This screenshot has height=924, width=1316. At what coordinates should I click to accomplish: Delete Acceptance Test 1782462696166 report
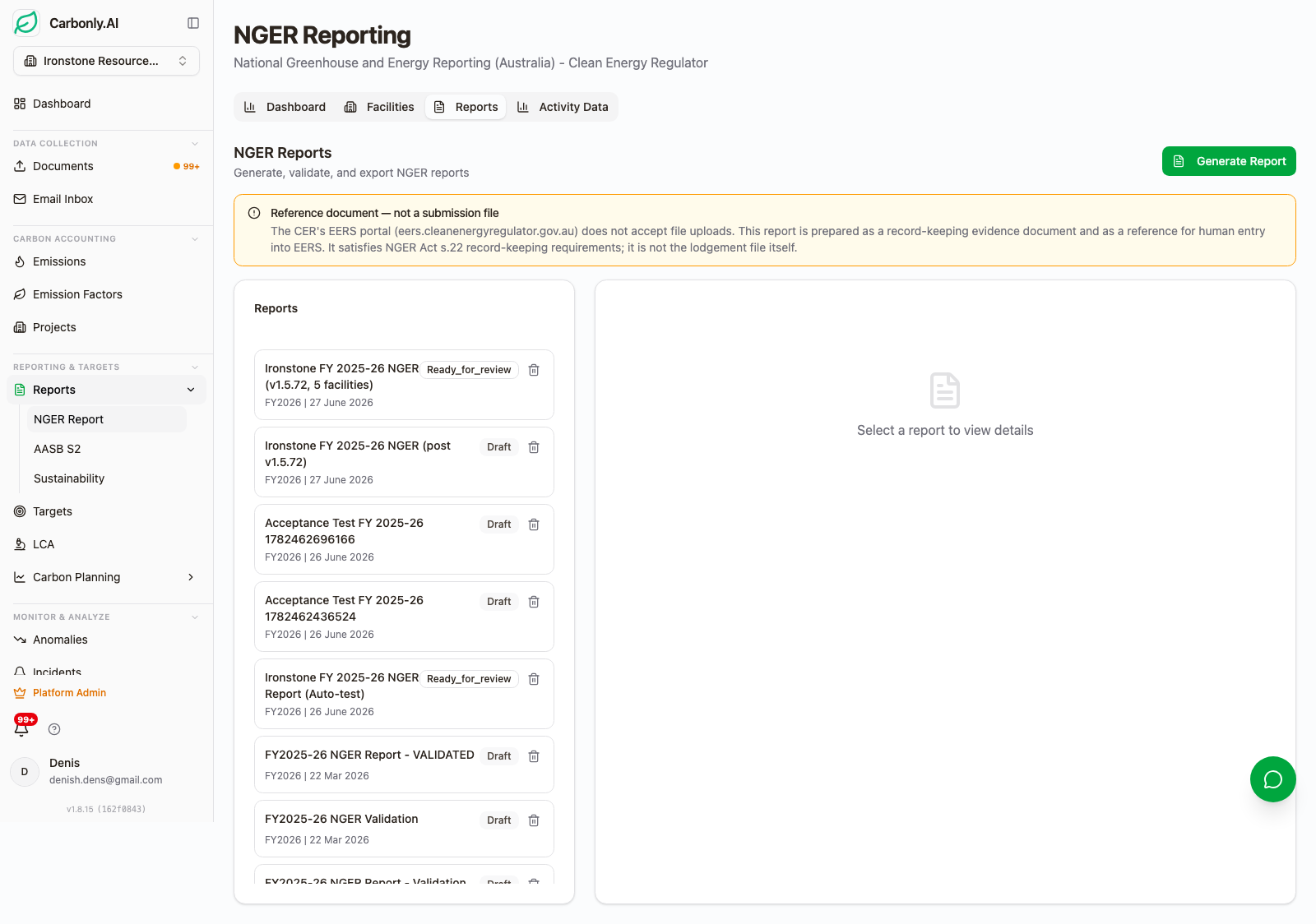coord(534,524)
